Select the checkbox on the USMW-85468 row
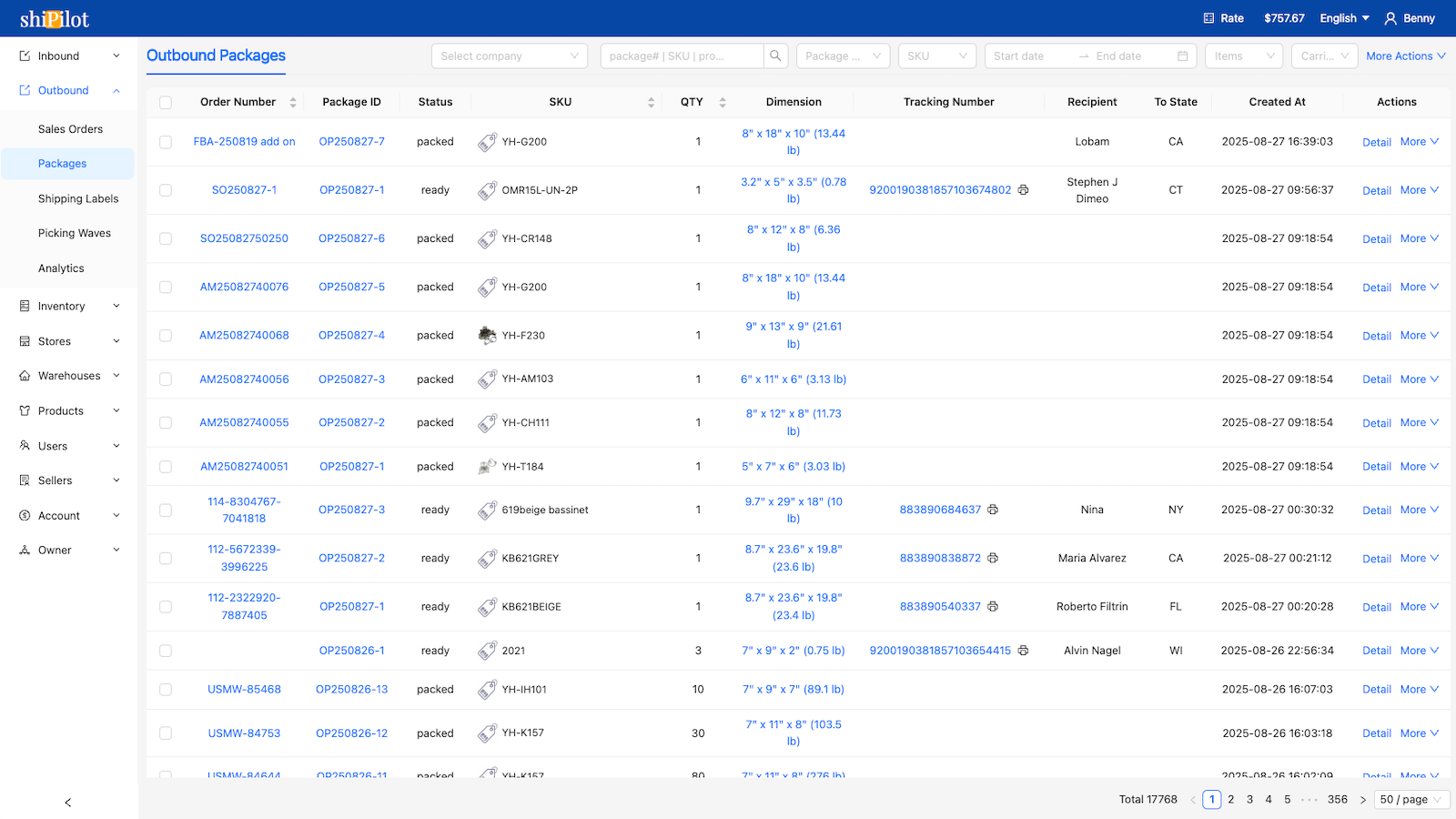Viewport: 1456px width, 819px height. click(166, 689)
